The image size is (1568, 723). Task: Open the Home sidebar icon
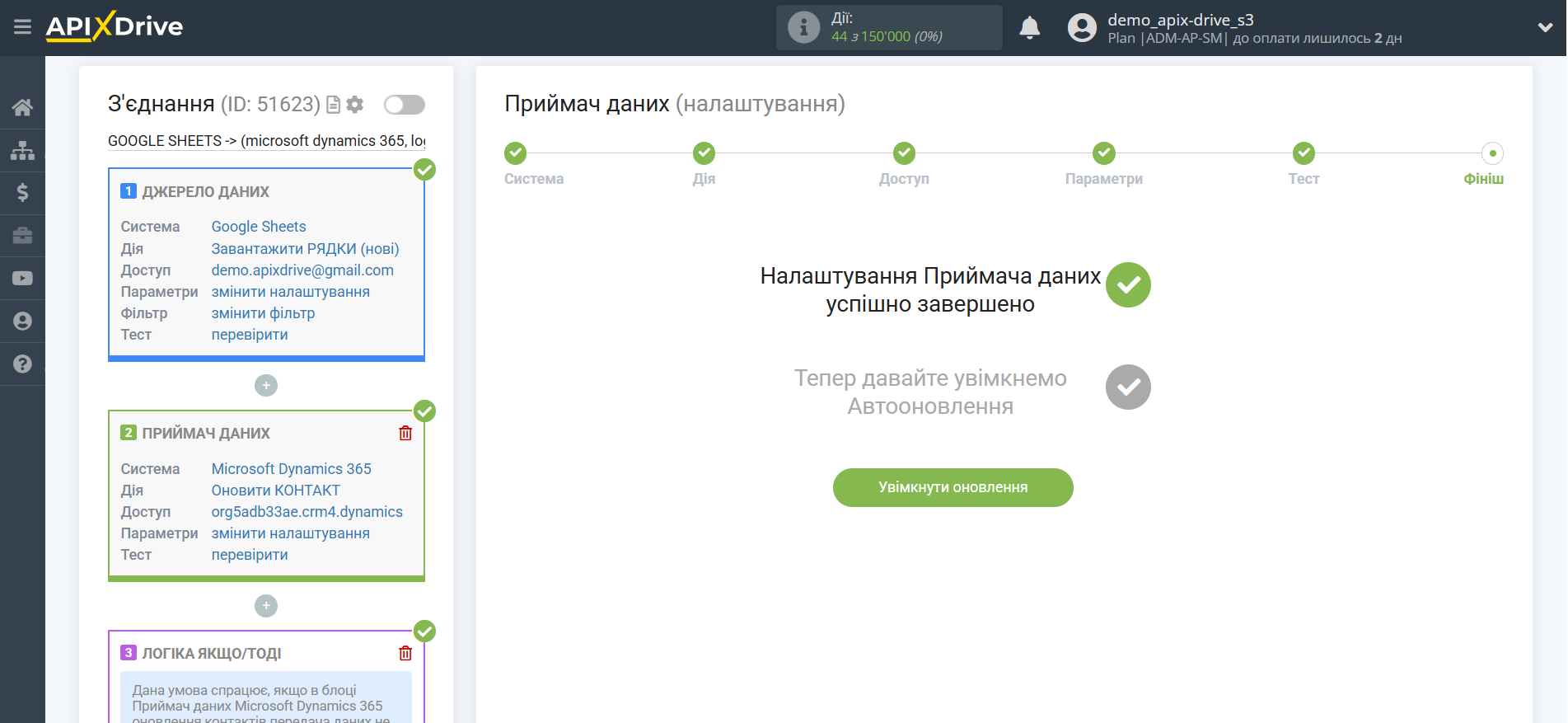(x=22, y=107)
